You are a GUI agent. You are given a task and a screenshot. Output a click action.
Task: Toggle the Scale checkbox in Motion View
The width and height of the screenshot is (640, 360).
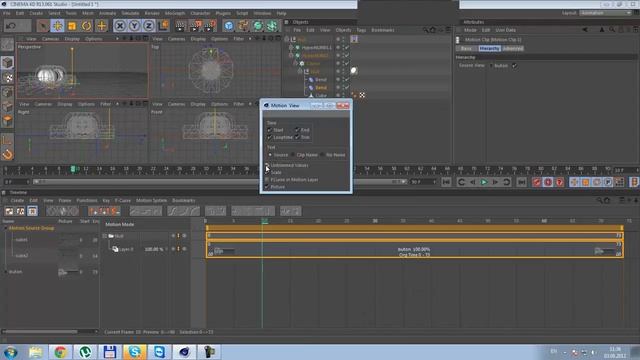coord(267,173)
